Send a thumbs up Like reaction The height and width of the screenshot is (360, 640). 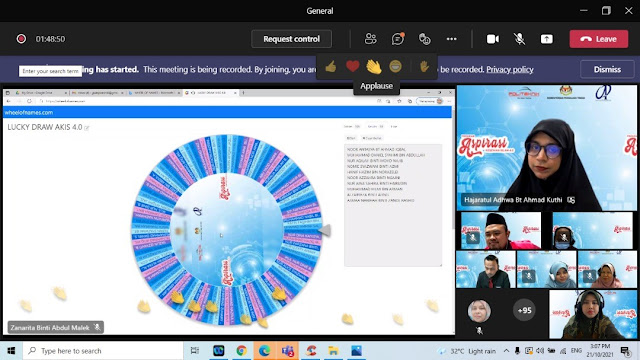(331, 67)
